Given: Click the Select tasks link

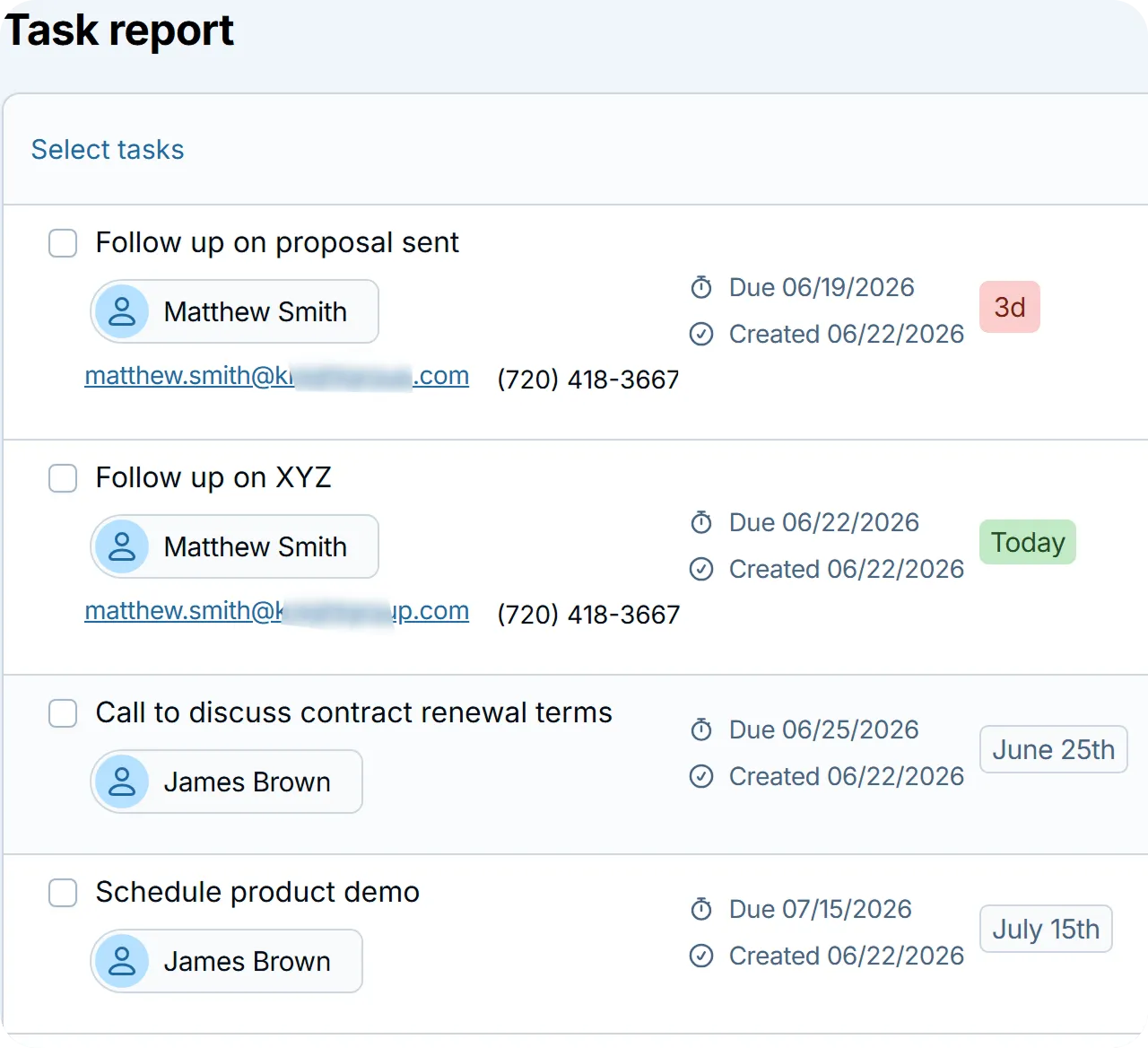Looking at the screenshot, I should pyautogui.click(x=108, y=150).
